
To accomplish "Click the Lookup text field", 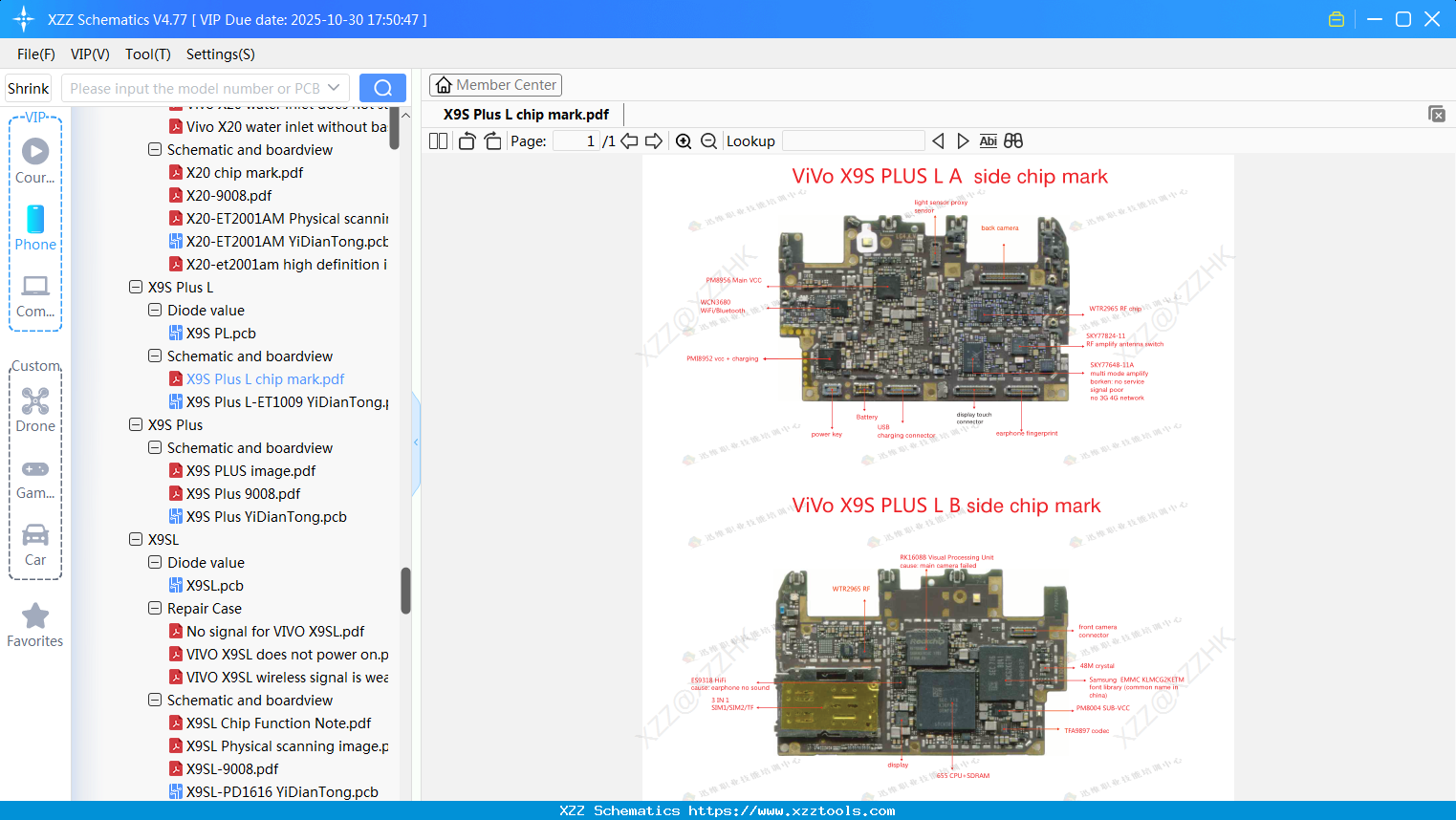I will (854, 141).
